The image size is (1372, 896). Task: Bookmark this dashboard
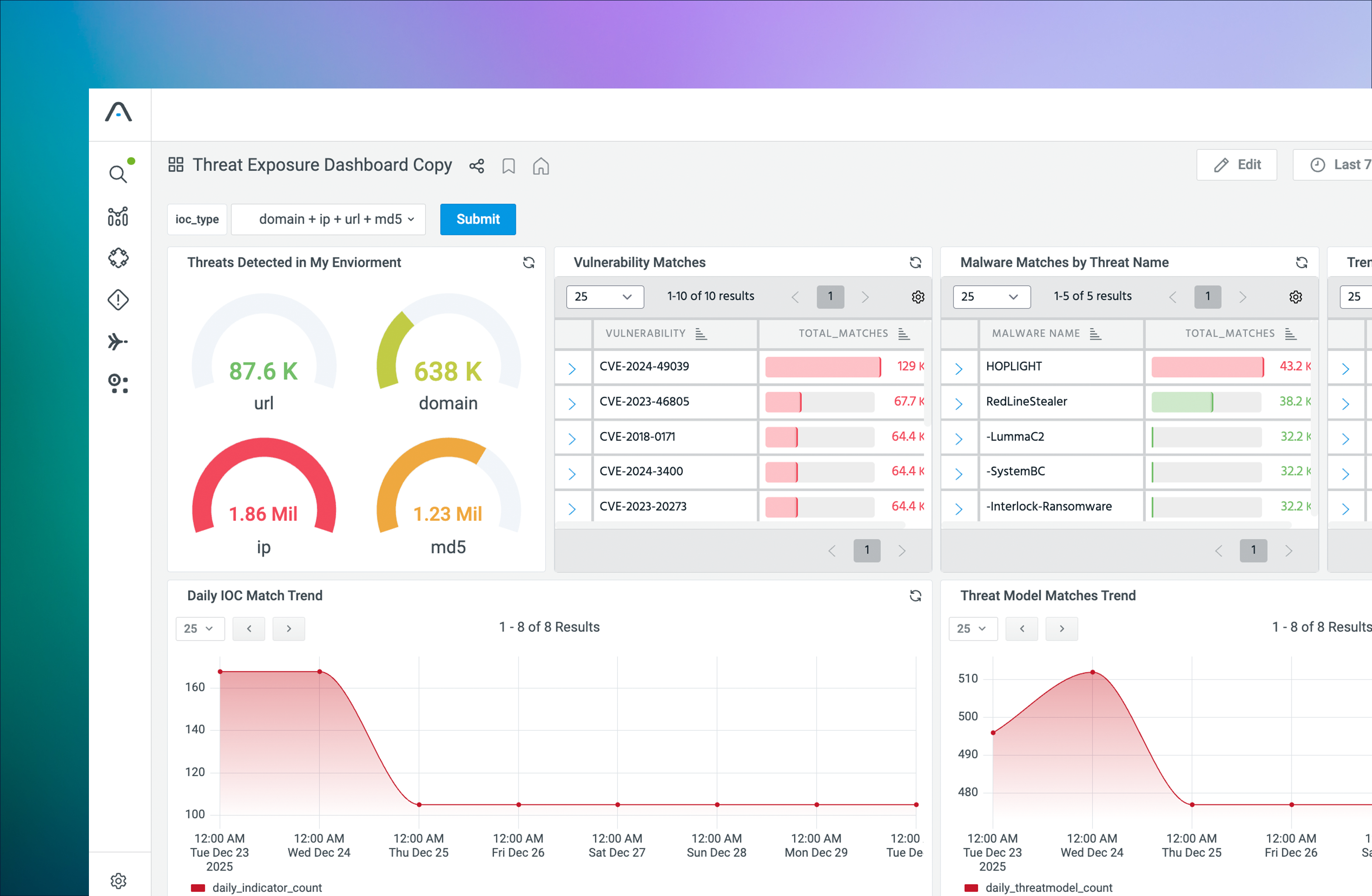pos(508,166)
